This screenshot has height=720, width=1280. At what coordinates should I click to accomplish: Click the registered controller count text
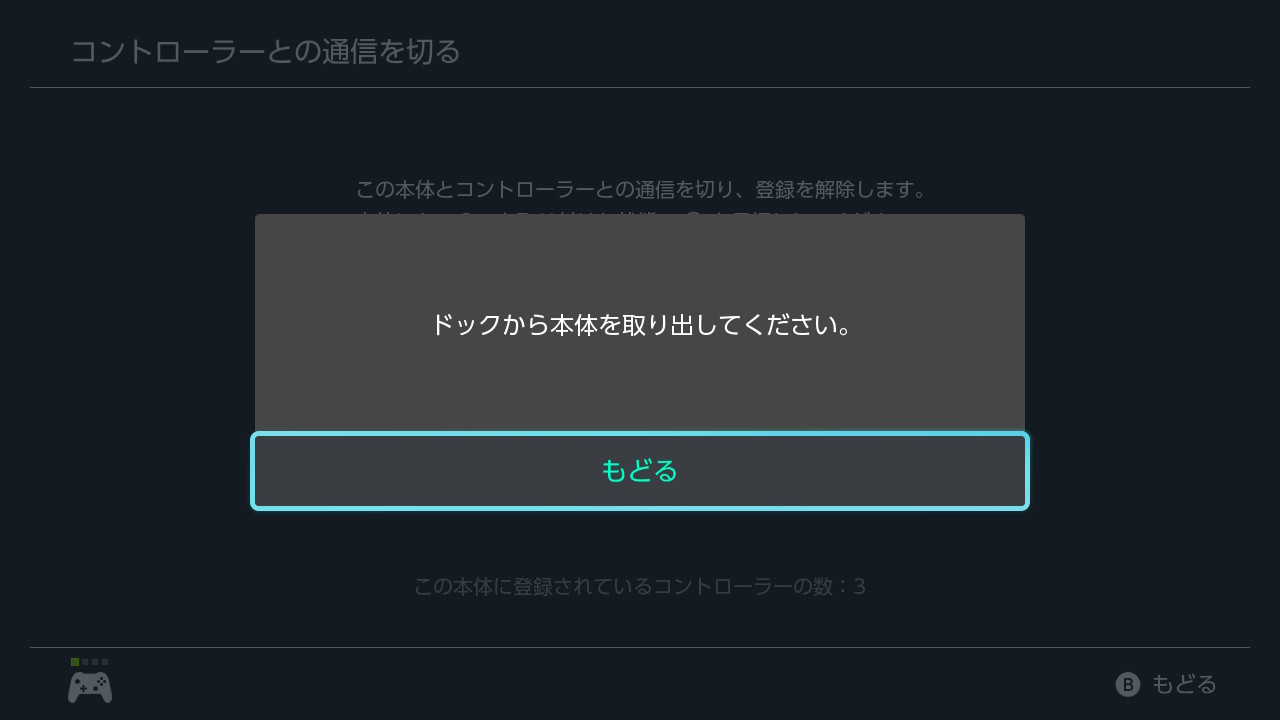click(640, 586)
